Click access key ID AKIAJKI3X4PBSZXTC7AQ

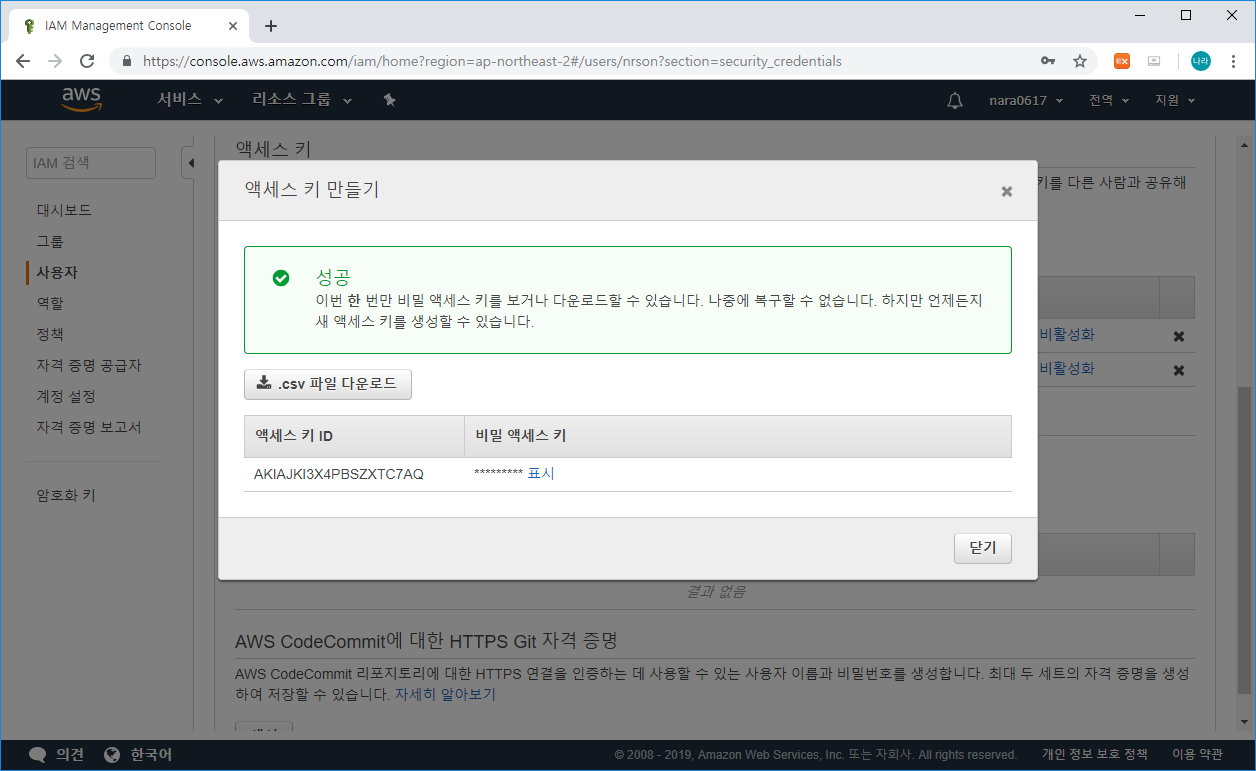click(x=339, y=474)
